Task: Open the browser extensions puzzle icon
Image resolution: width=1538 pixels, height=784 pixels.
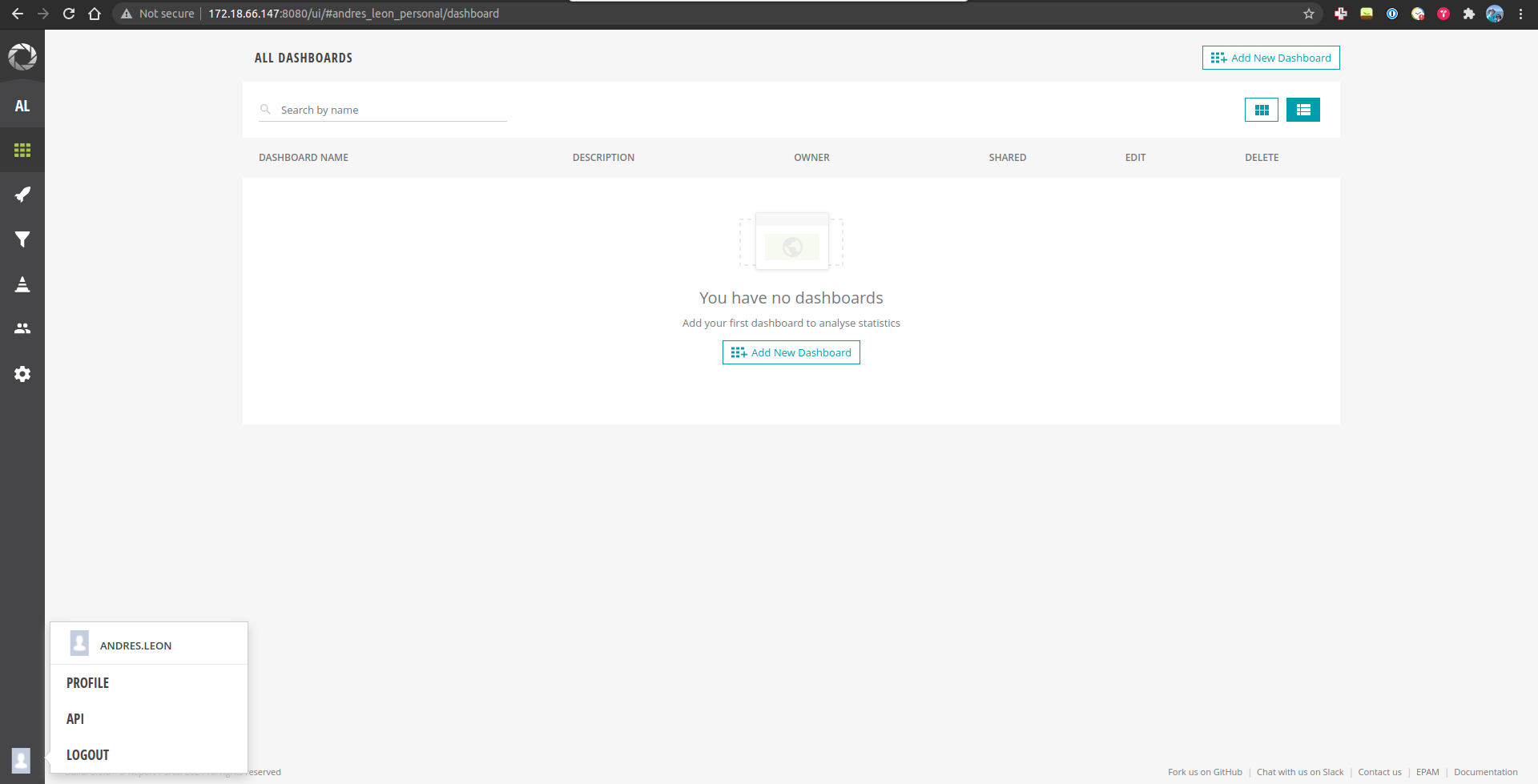Action: [1469, 14]
